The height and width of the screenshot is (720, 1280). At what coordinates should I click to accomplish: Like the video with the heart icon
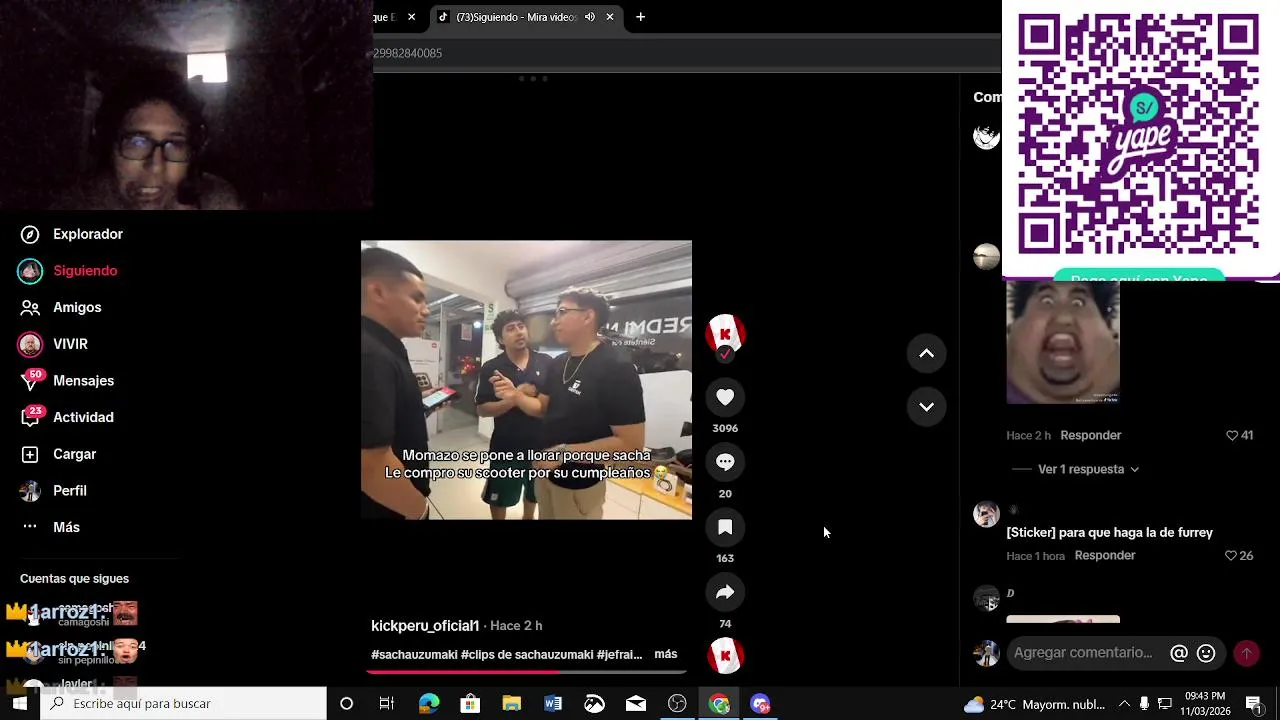tap(725, 397)
